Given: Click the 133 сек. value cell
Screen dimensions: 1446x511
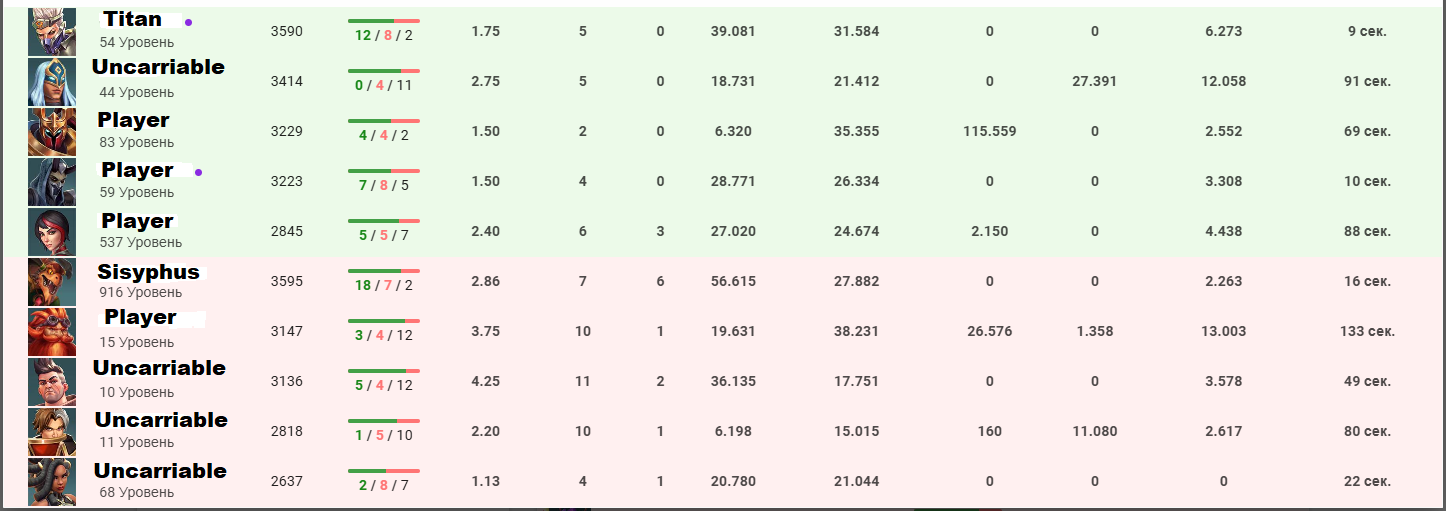Looking at the screenshot, I should [1368, 331].
